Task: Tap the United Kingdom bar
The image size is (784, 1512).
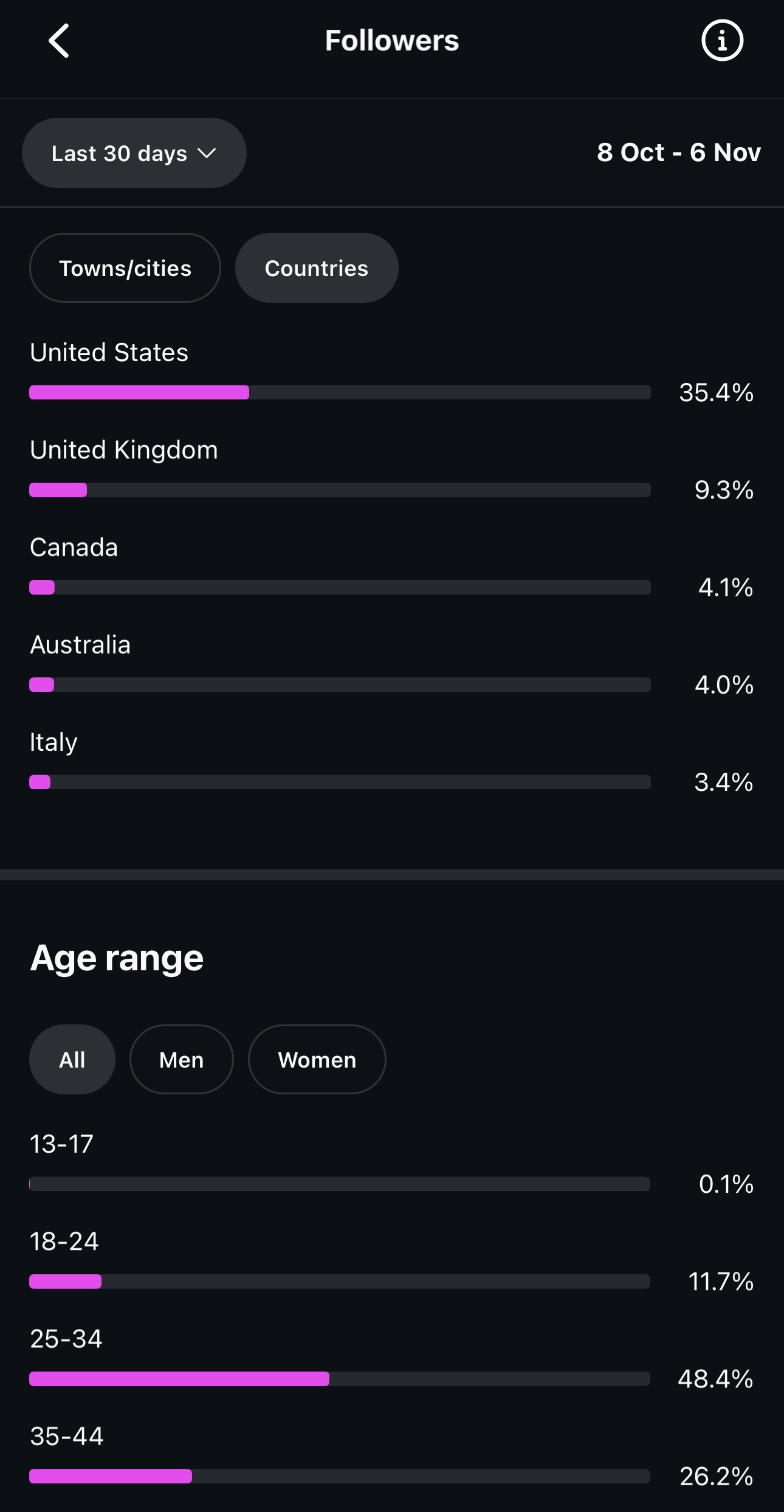Action: (x=340, y=490)
